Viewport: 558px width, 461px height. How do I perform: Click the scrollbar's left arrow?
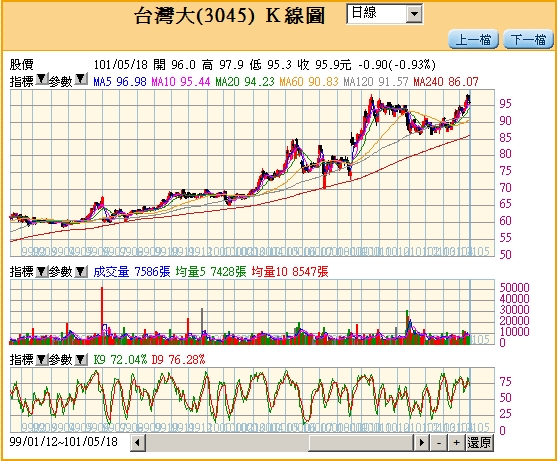[x=138, y=443]
